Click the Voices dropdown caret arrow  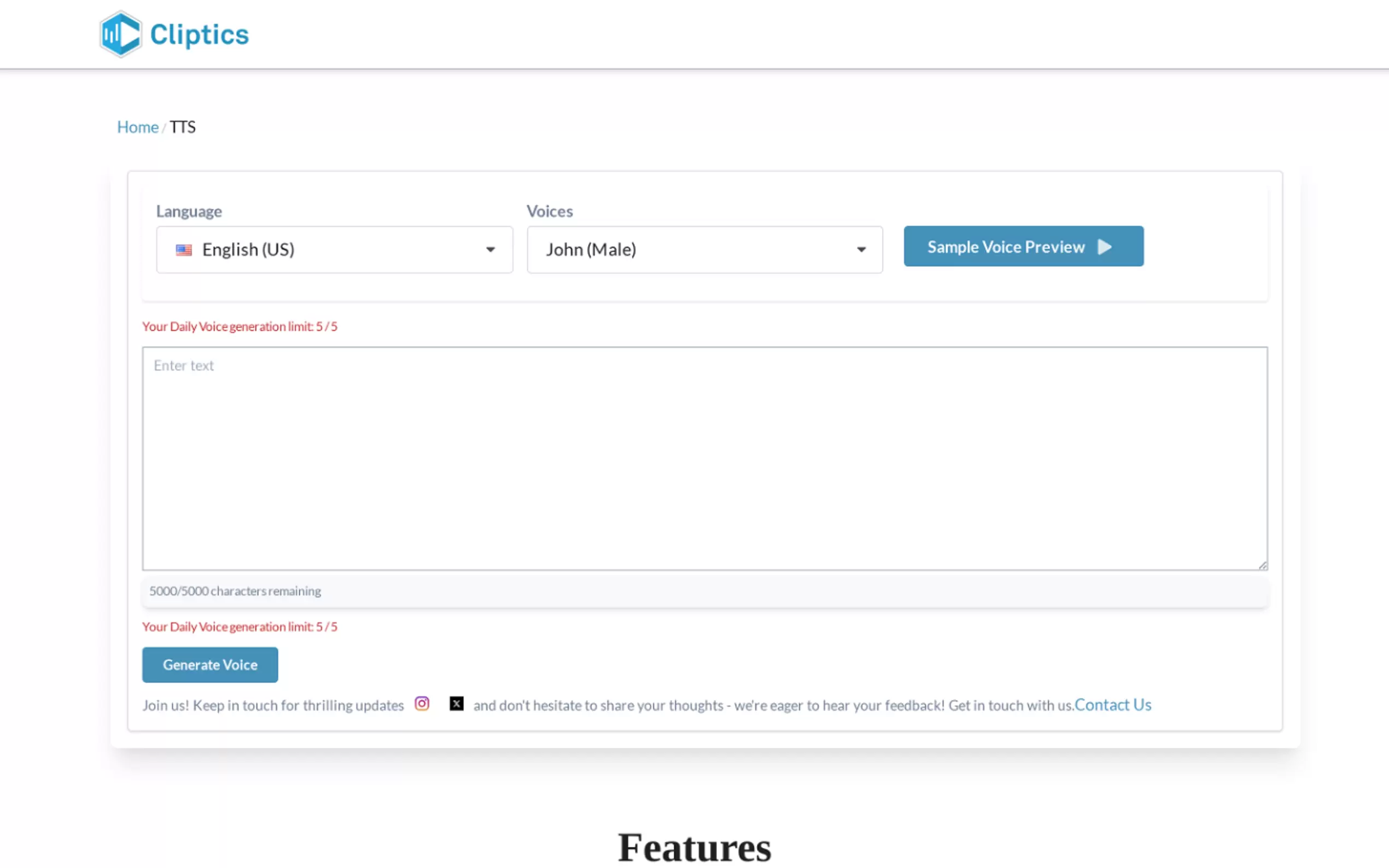click(861, 250)
